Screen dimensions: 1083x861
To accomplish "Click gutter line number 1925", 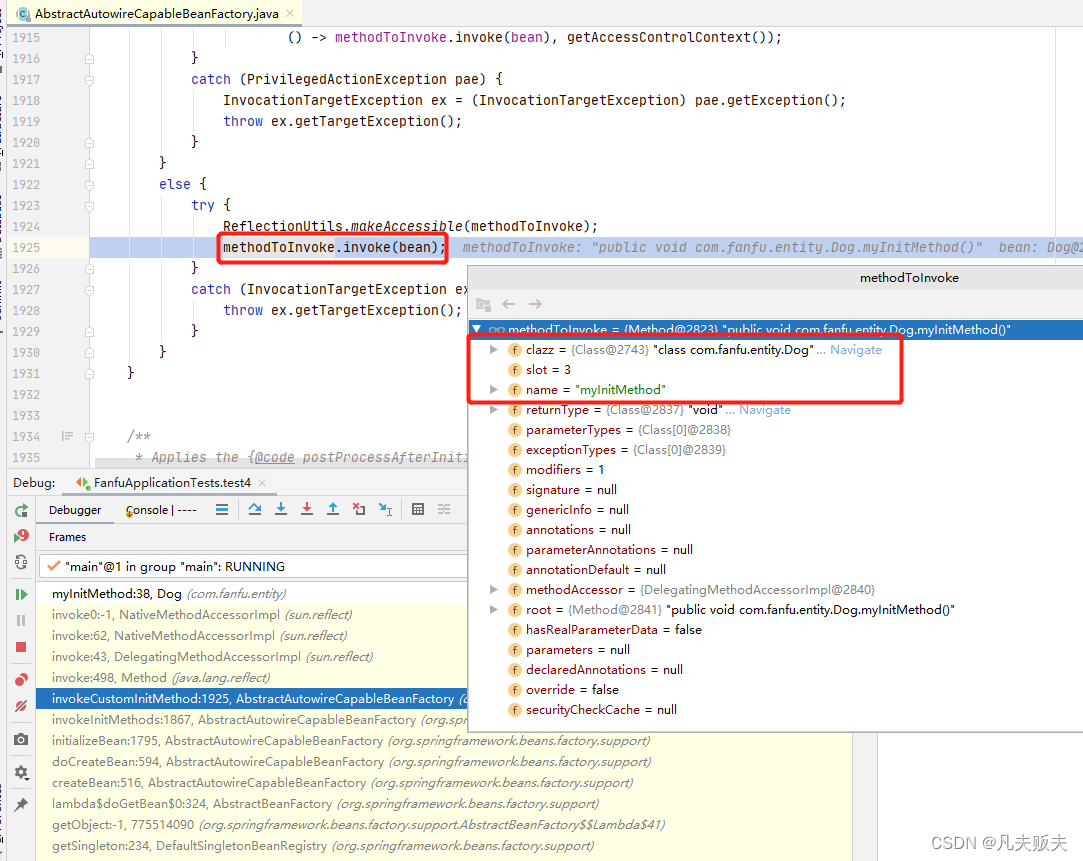I will 26,247.
